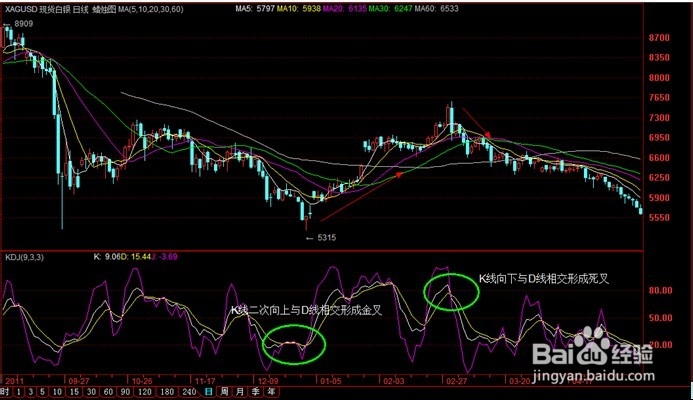Open the 180-minute period tab
The height and width of the screenshot is (400, 693).
(x=167, y=392)
